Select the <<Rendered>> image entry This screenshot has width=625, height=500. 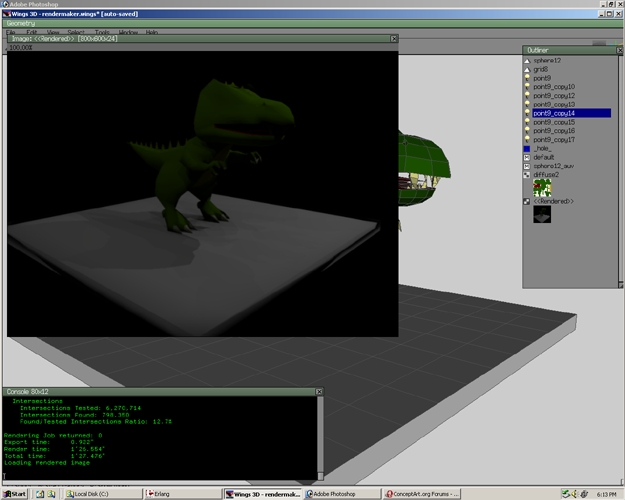tap(553, 201)
